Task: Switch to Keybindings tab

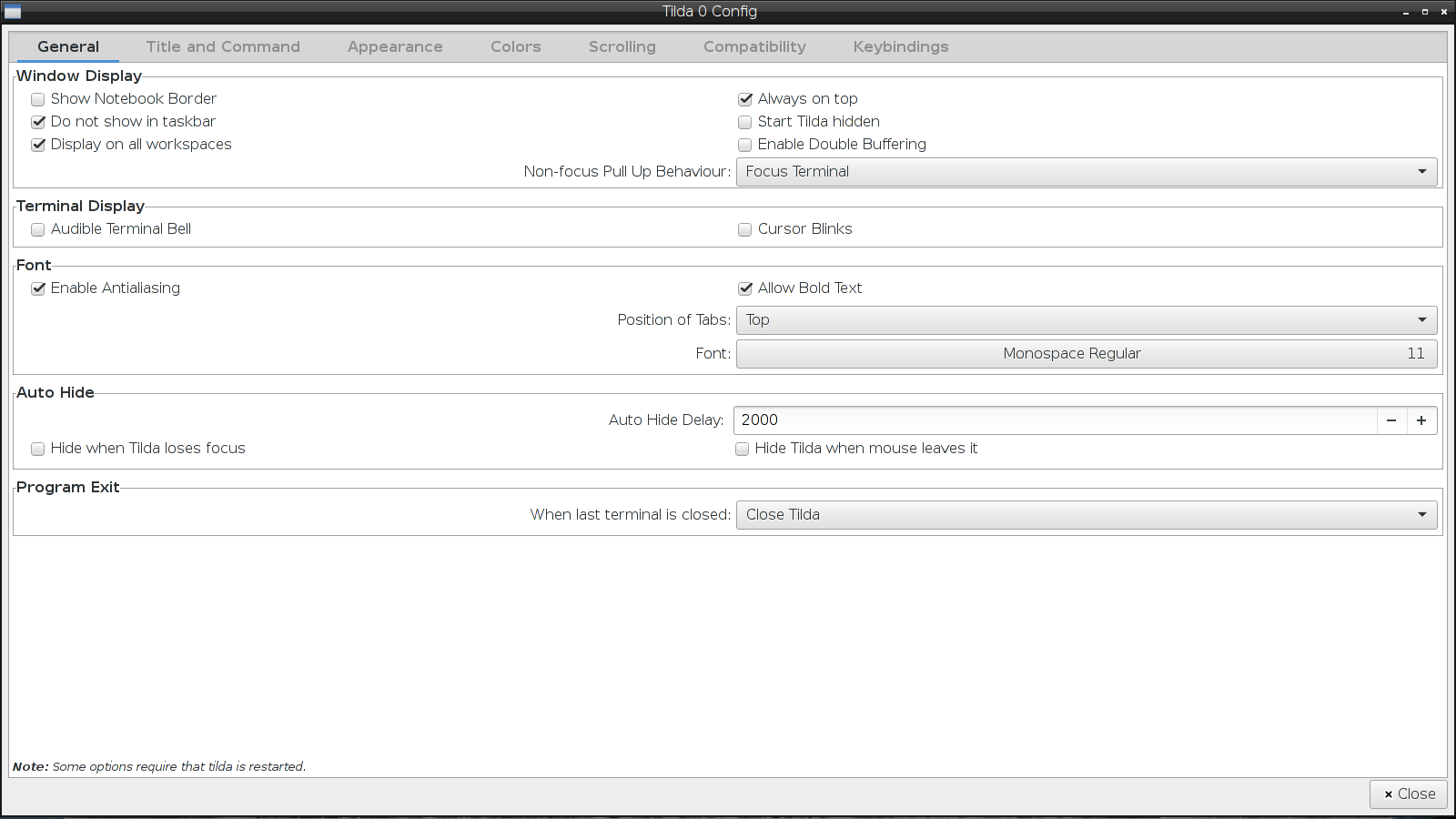Action: 901,47
